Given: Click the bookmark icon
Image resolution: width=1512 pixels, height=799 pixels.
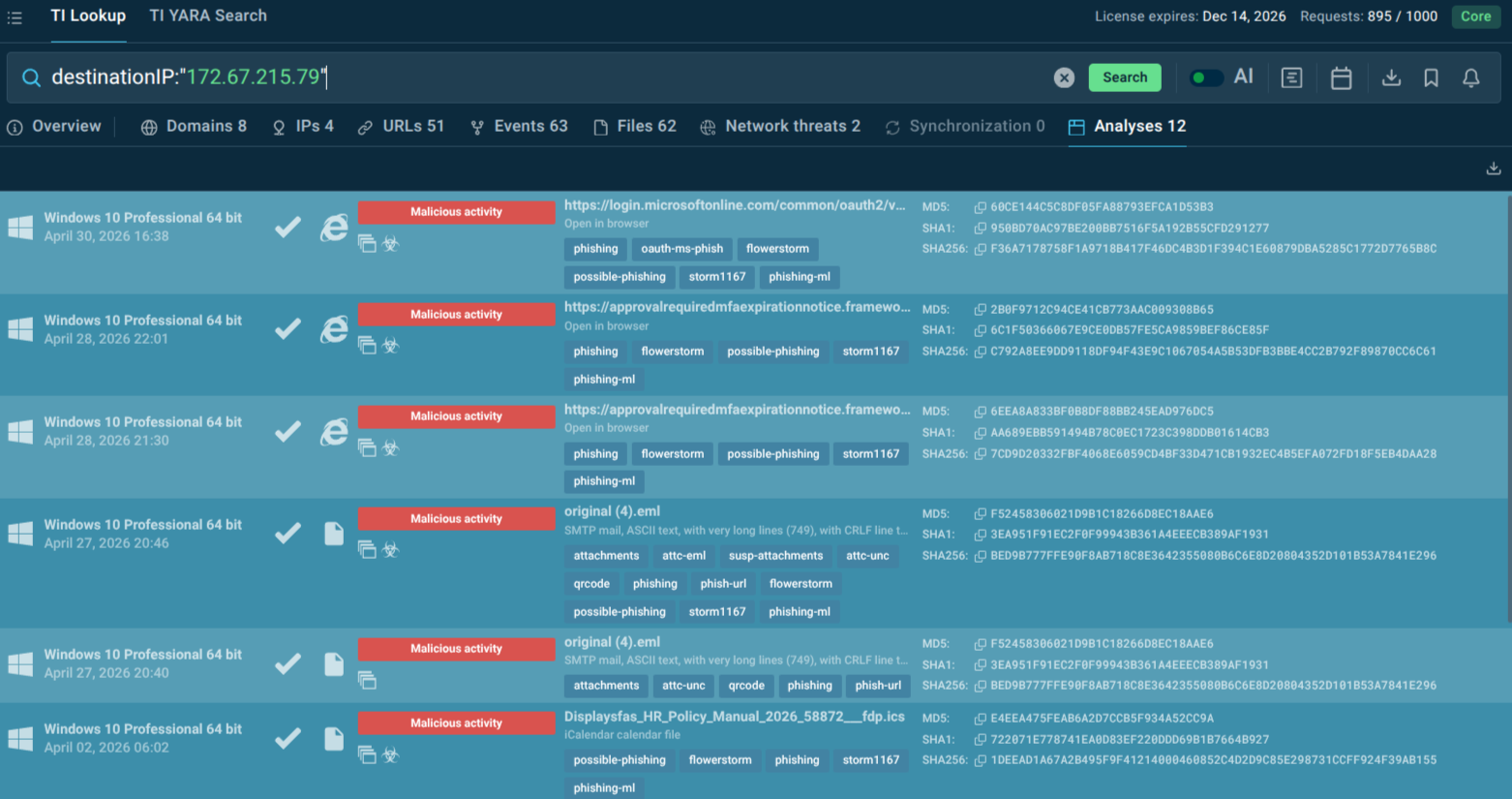Looking at the screenshot, I should [x=1431, y=77].
